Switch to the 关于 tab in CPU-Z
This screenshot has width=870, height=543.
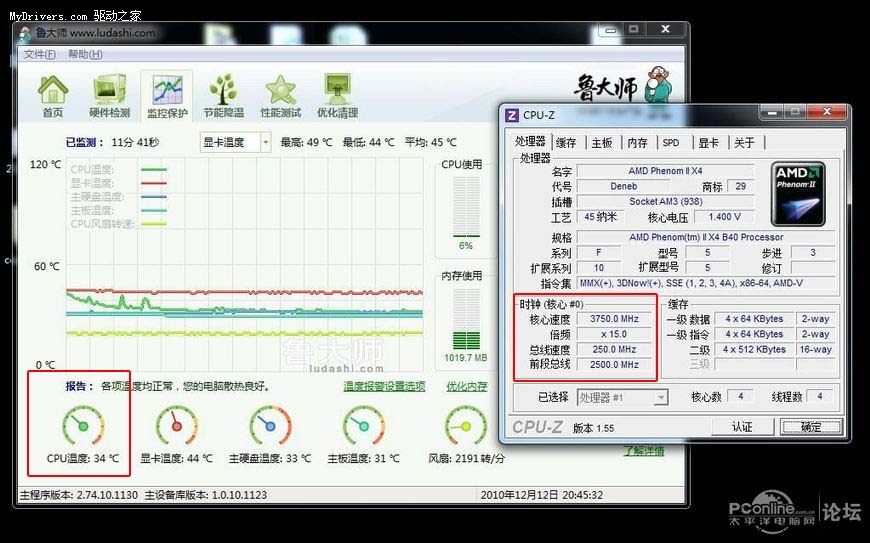click(744, 143)
